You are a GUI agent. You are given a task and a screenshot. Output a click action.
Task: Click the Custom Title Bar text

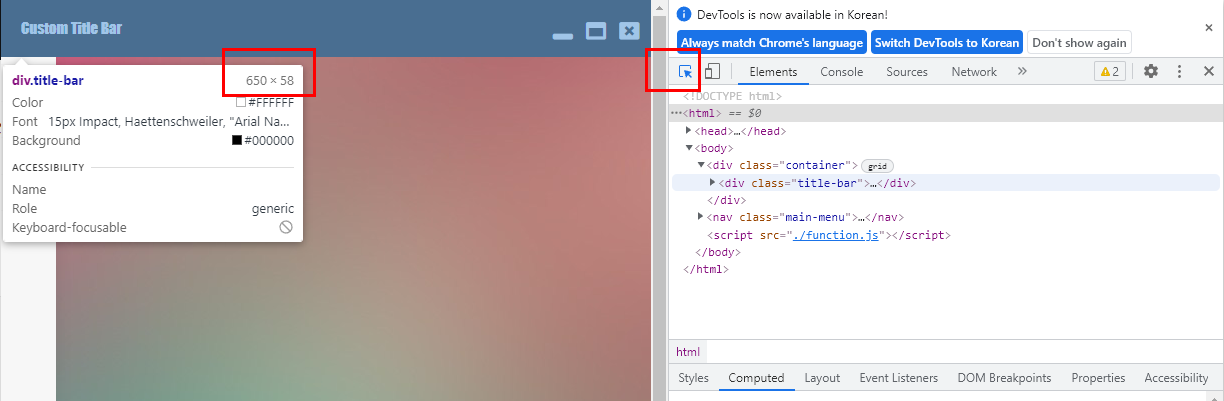[71, 28]
